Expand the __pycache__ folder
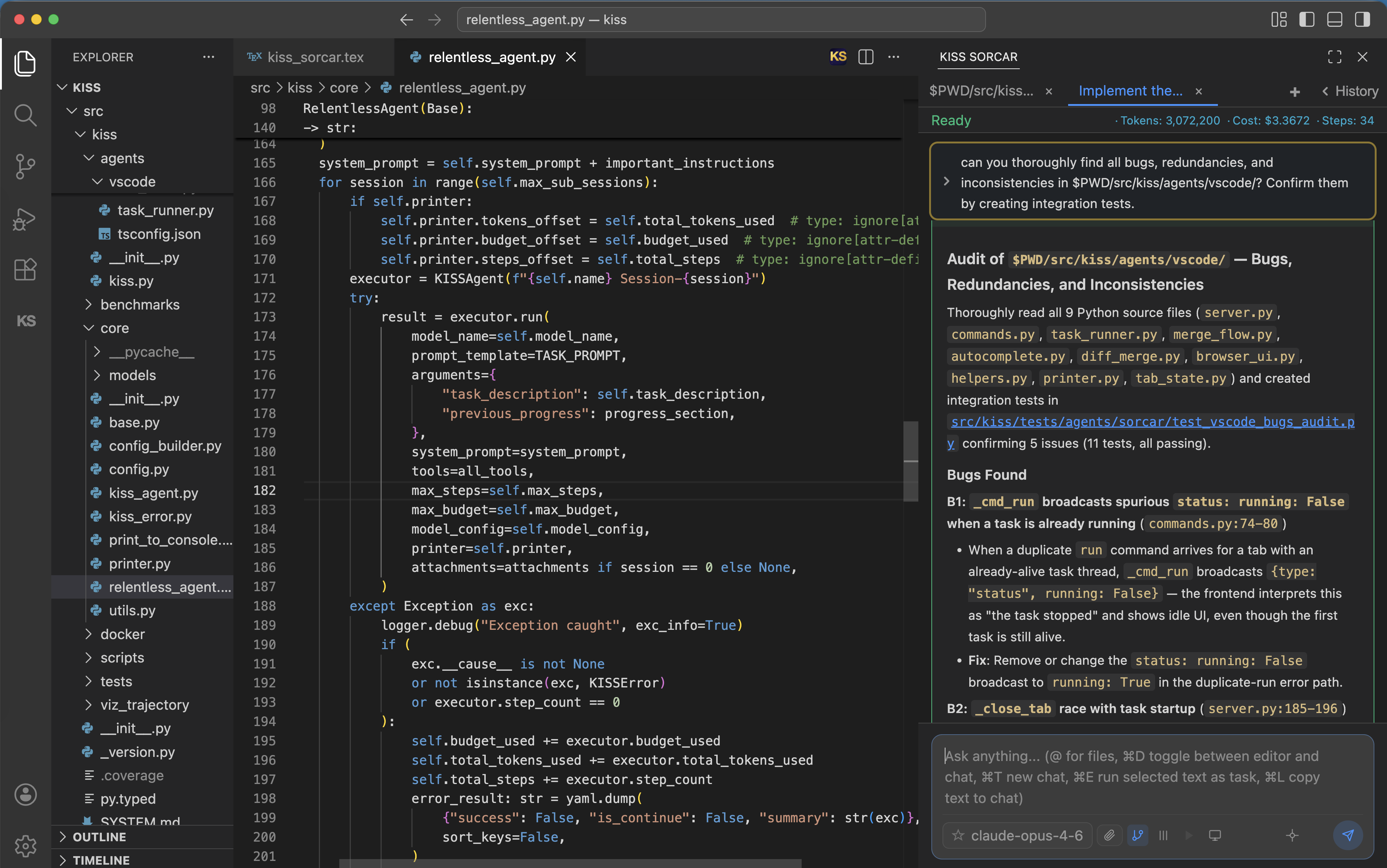 pos(97,352)
